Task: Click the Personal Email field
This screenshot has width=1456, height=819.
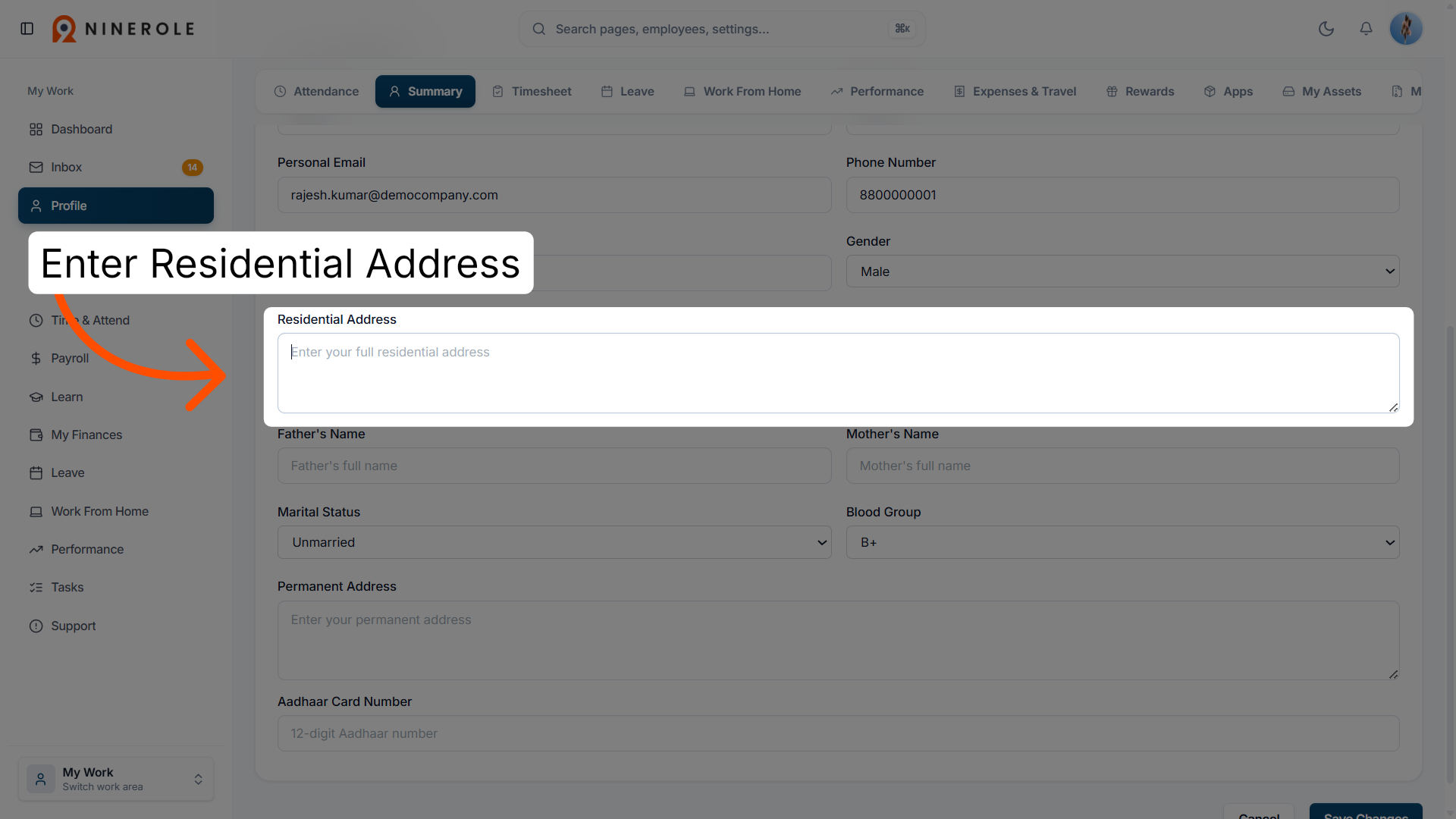Action: click(554, 195)
